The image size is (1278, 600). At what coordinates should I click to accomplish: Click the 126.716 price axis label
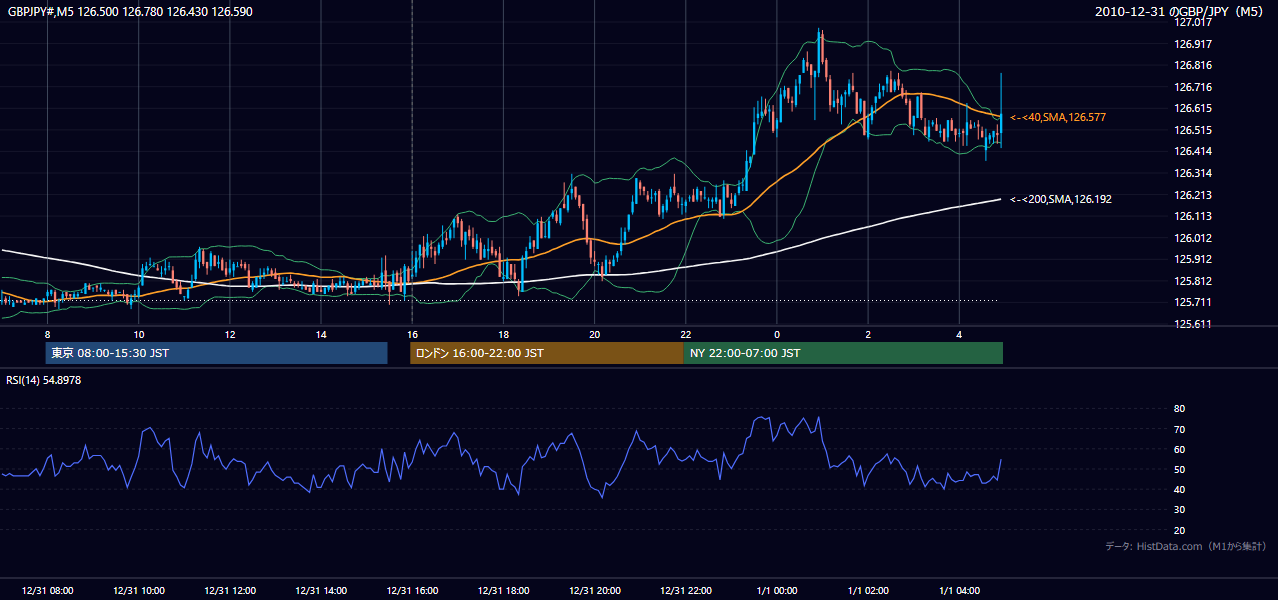pos(1193,87)
